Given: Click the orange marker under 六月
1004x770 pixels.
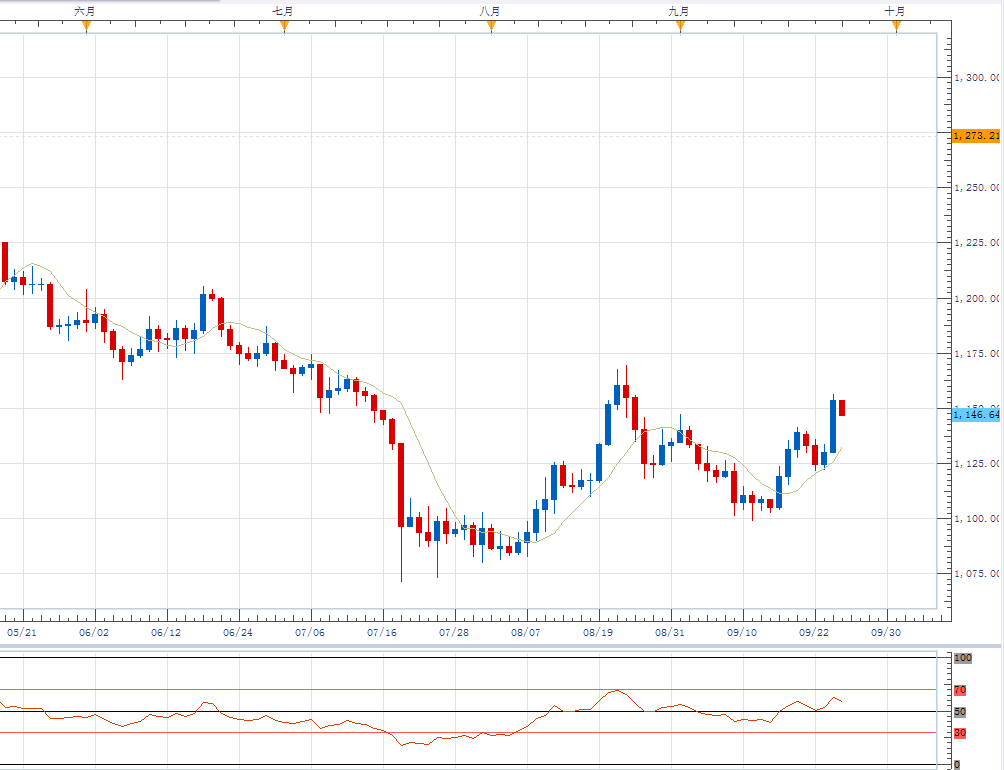Looking at the screenshot, I should click(x=86, y=26).
